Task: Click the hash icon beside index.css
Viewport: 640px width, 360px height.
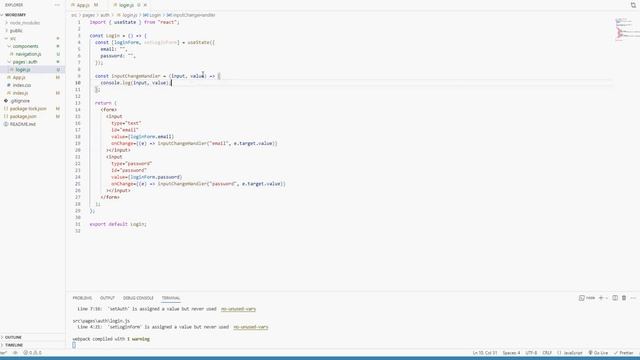Action: coord(9,85)
